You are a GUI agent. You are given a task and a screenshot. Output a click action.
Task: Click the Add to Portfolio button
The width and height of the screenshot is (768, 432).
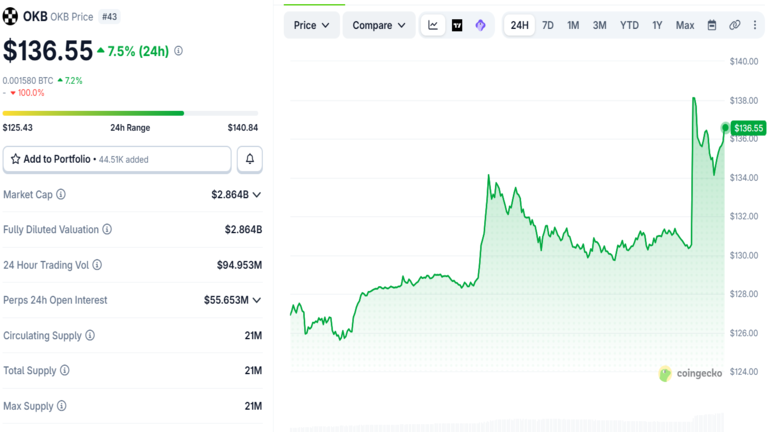tap(117, 159)
